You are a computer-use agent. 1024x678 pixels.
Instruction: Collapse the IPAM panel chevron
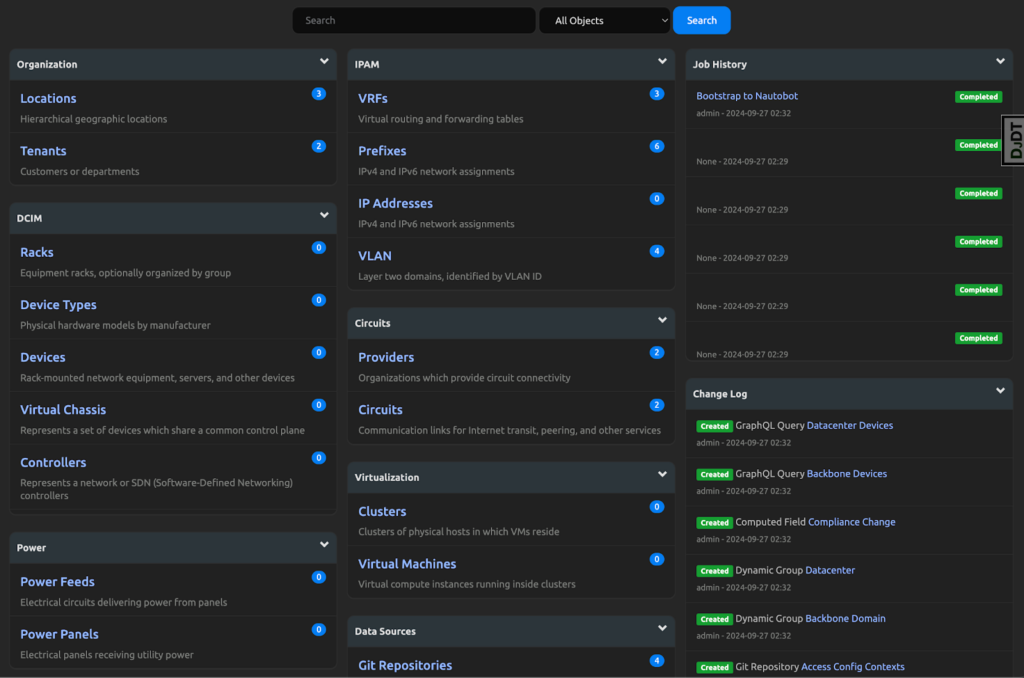(x=662, y=62)
